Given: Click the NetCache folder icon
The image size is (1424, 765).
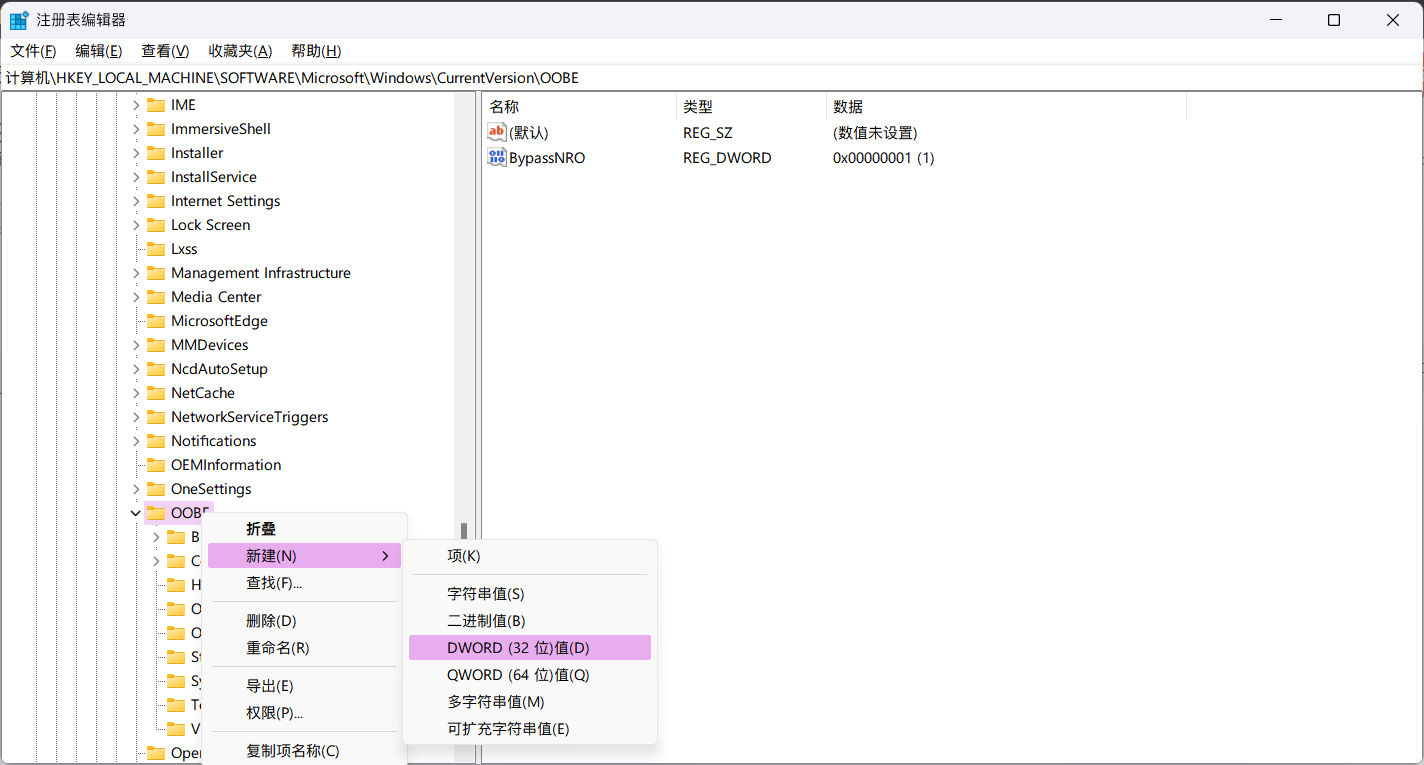Looking at the screenshot, I should click(x=157, y=392).
